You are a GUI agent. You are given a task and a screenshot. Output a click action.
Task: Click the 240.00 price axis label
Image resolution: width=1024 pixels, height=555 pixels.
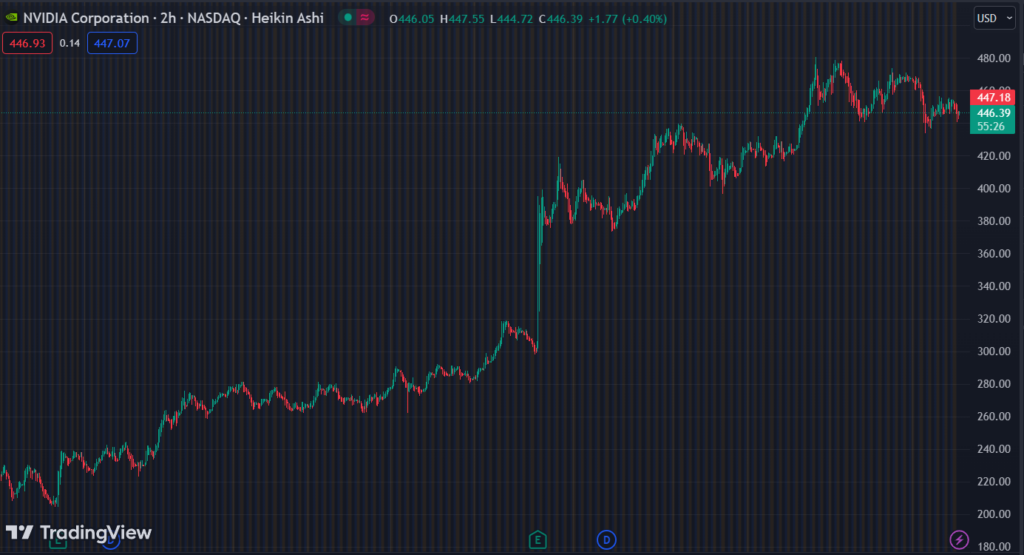click(994, 449)
